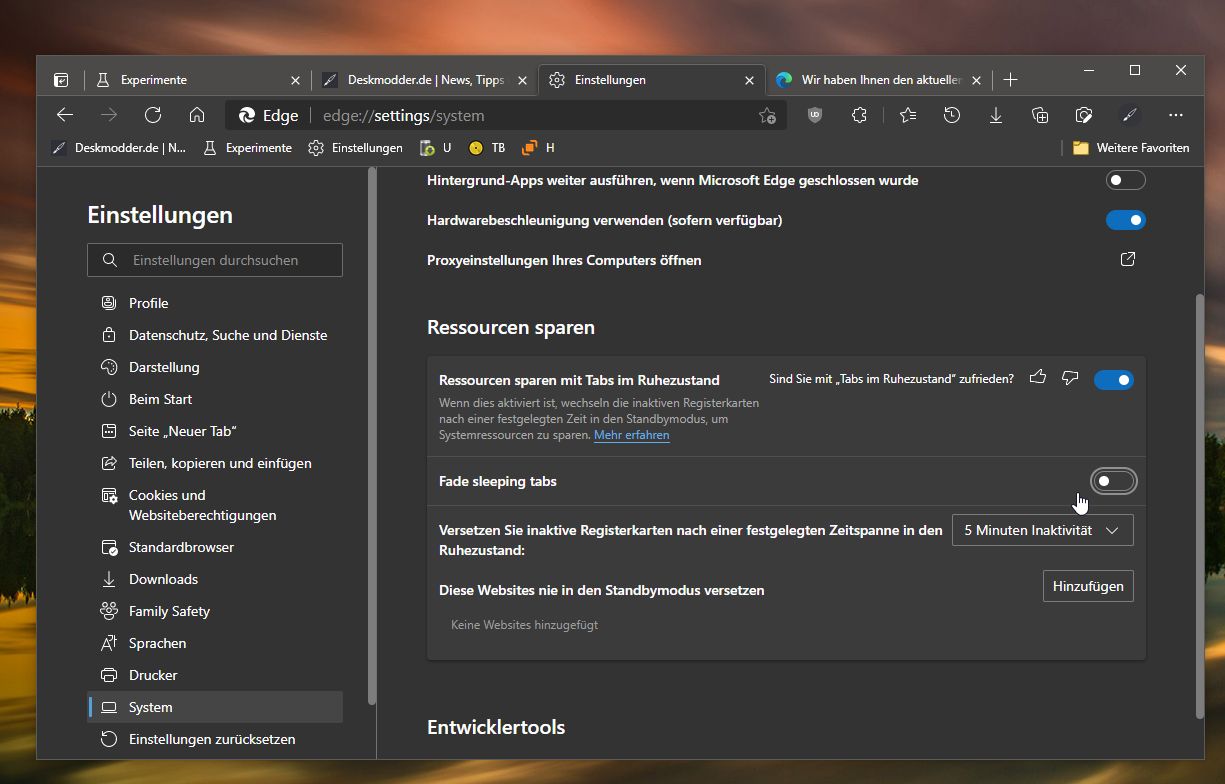Toggle Hintergrund-Apps weiter ausführen switch
1225x784 pixels.
pyautogui.click(x=1126, y=181)
